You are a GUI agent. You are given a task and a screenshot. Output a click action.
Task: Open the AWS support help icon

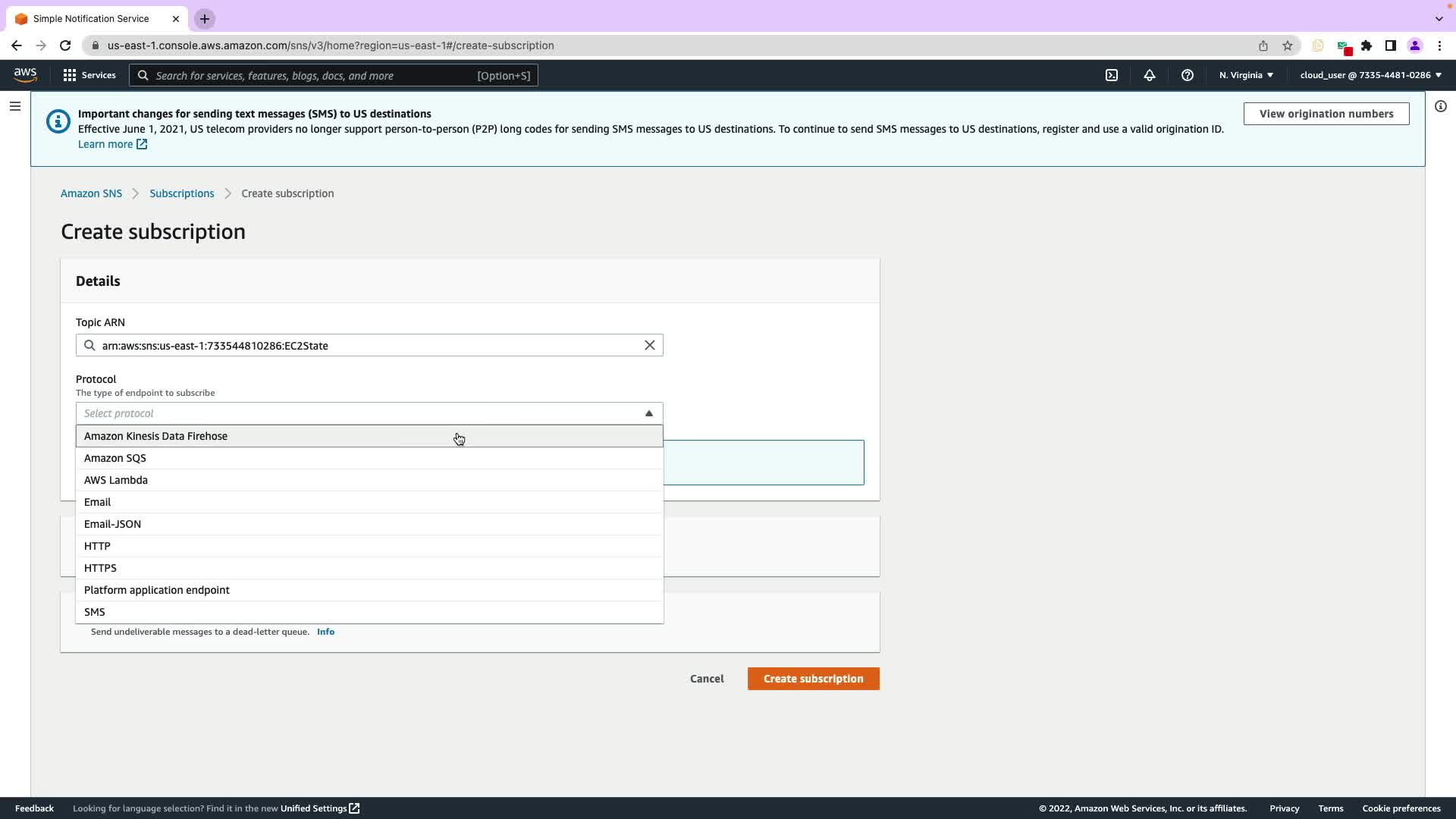point(1188,75)
